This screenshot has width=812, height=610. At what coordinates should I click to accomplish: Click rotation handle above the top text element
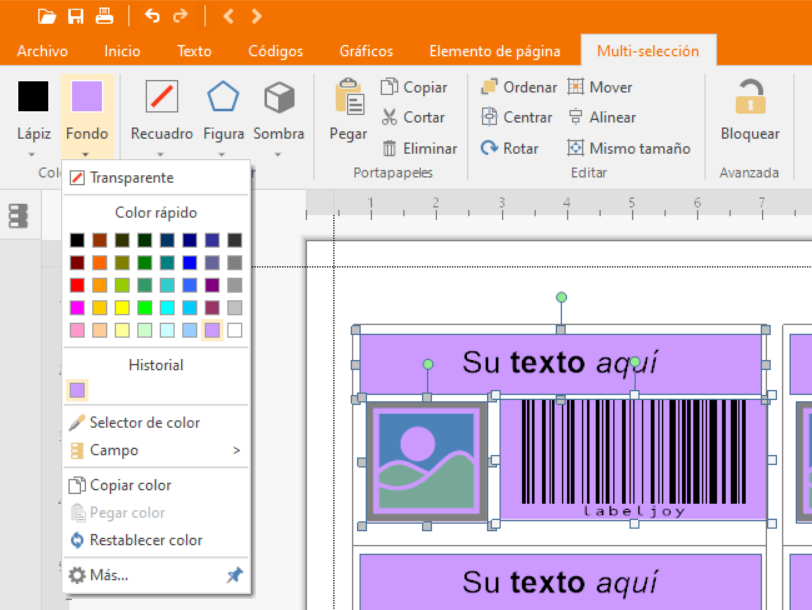pyautogui.click(x=561, y=297)
